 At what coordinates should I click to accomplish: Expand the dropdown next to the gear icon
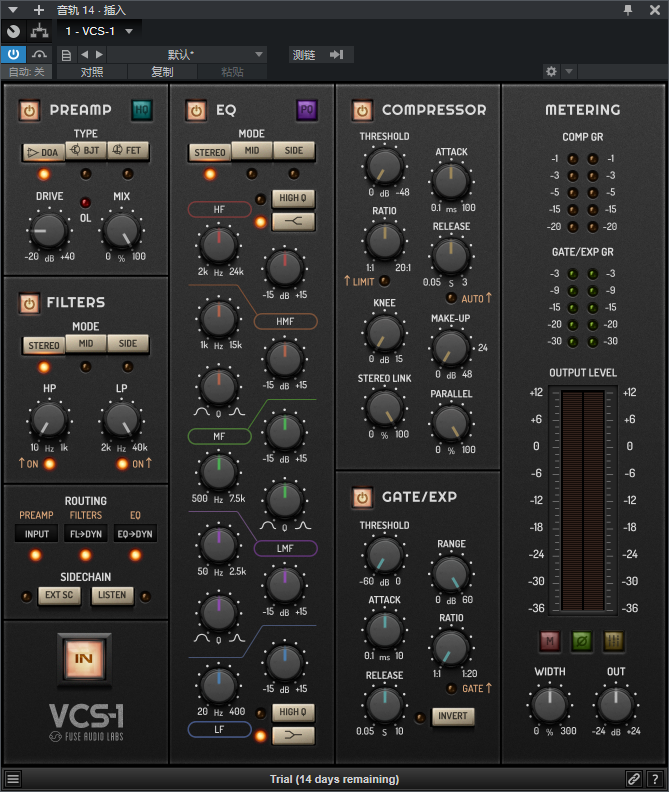pos(569,72)
